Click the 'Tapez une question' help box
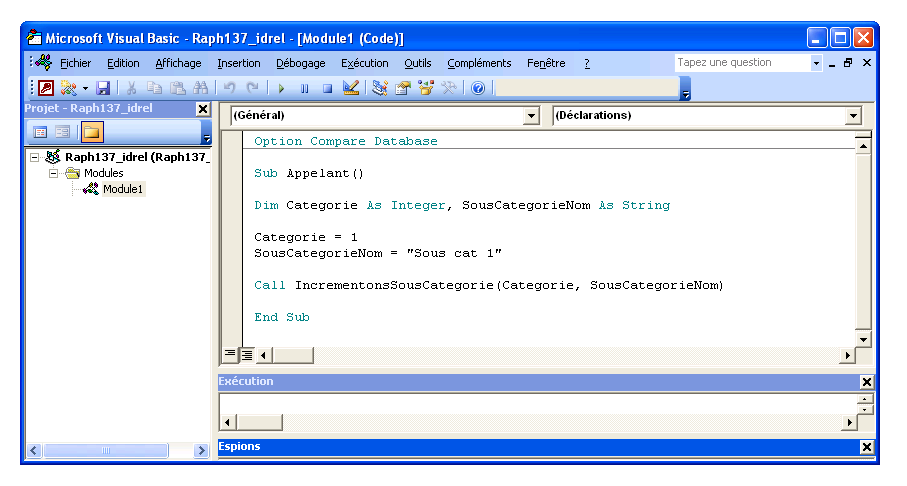Screen dimensions: 907x486 743,62
